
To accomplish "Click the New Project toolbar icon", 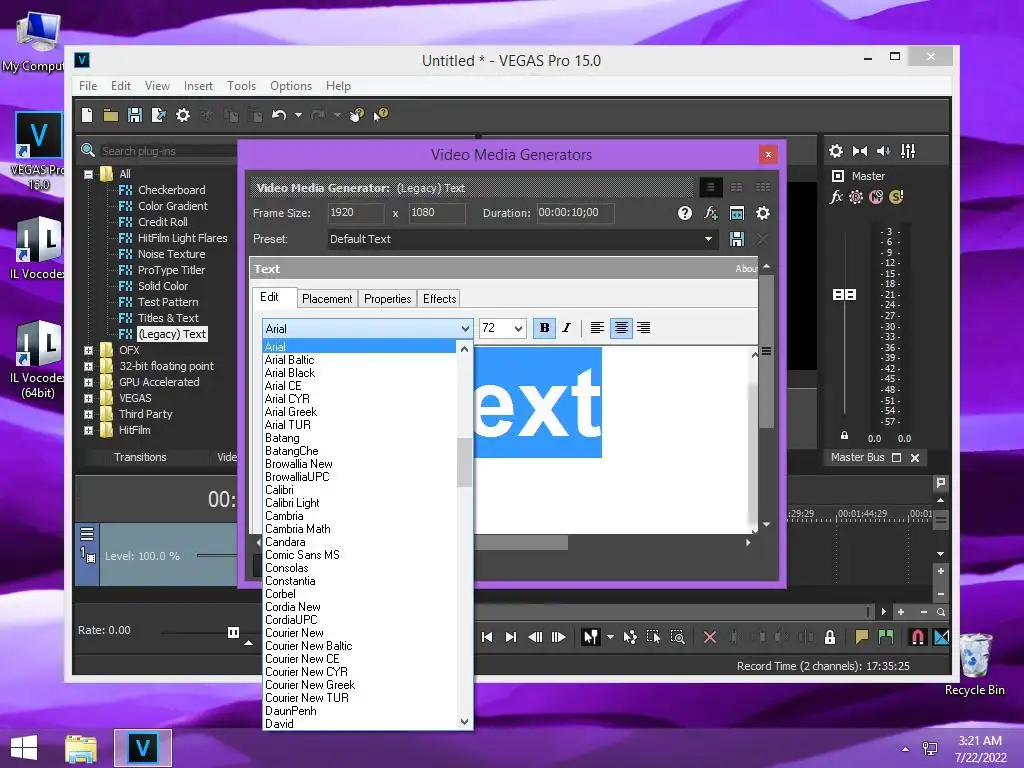I will [87, 116].
